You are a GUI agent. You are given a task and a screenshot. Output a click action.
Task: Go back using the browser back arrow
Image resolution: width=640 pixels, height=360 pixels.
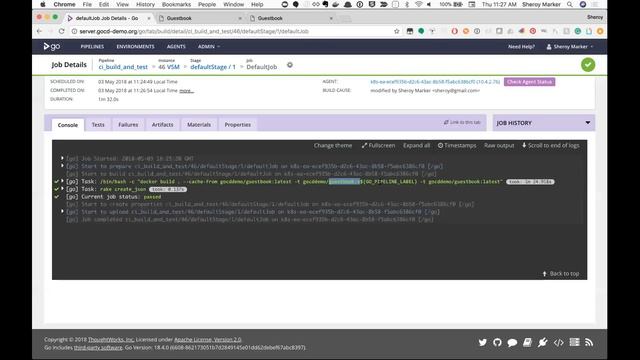pos(40,31)
